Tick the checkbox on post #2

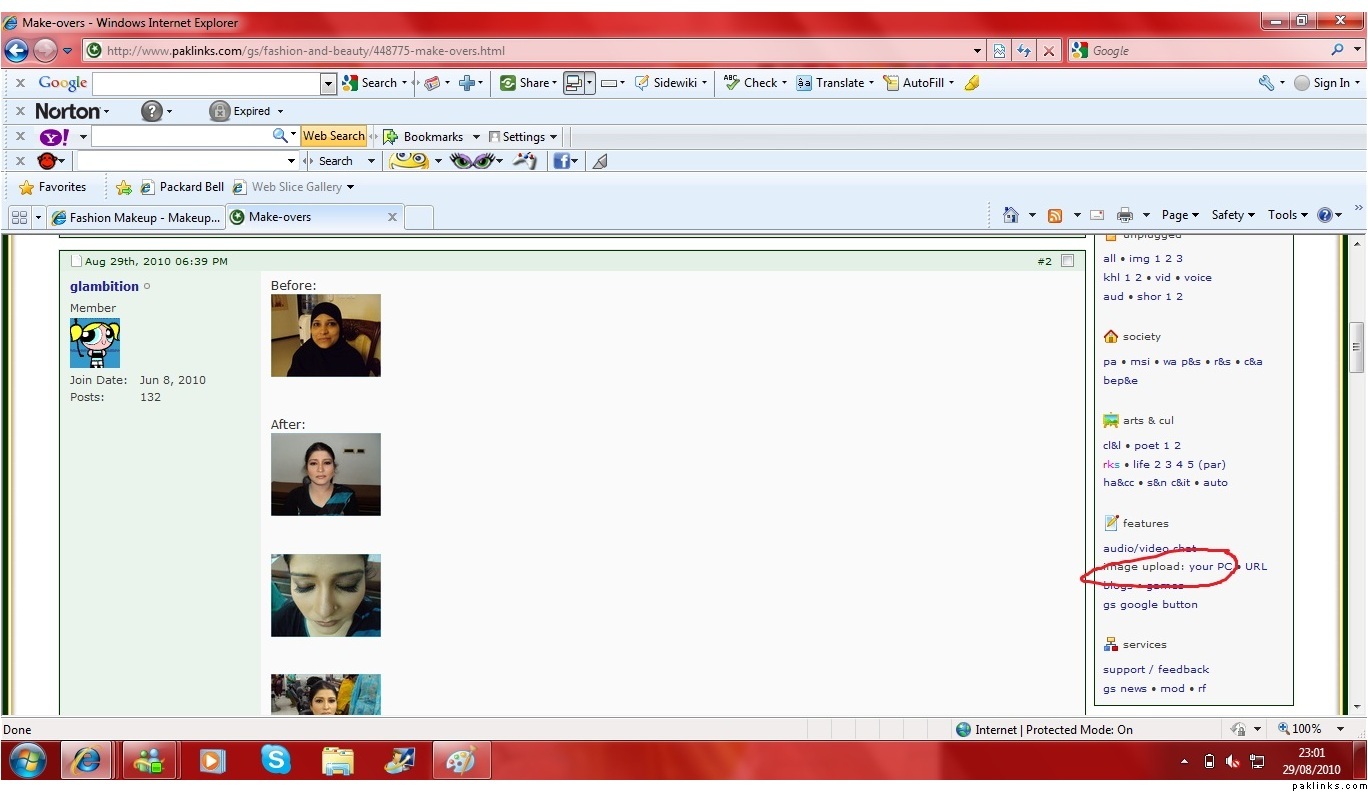(1067, 261)
